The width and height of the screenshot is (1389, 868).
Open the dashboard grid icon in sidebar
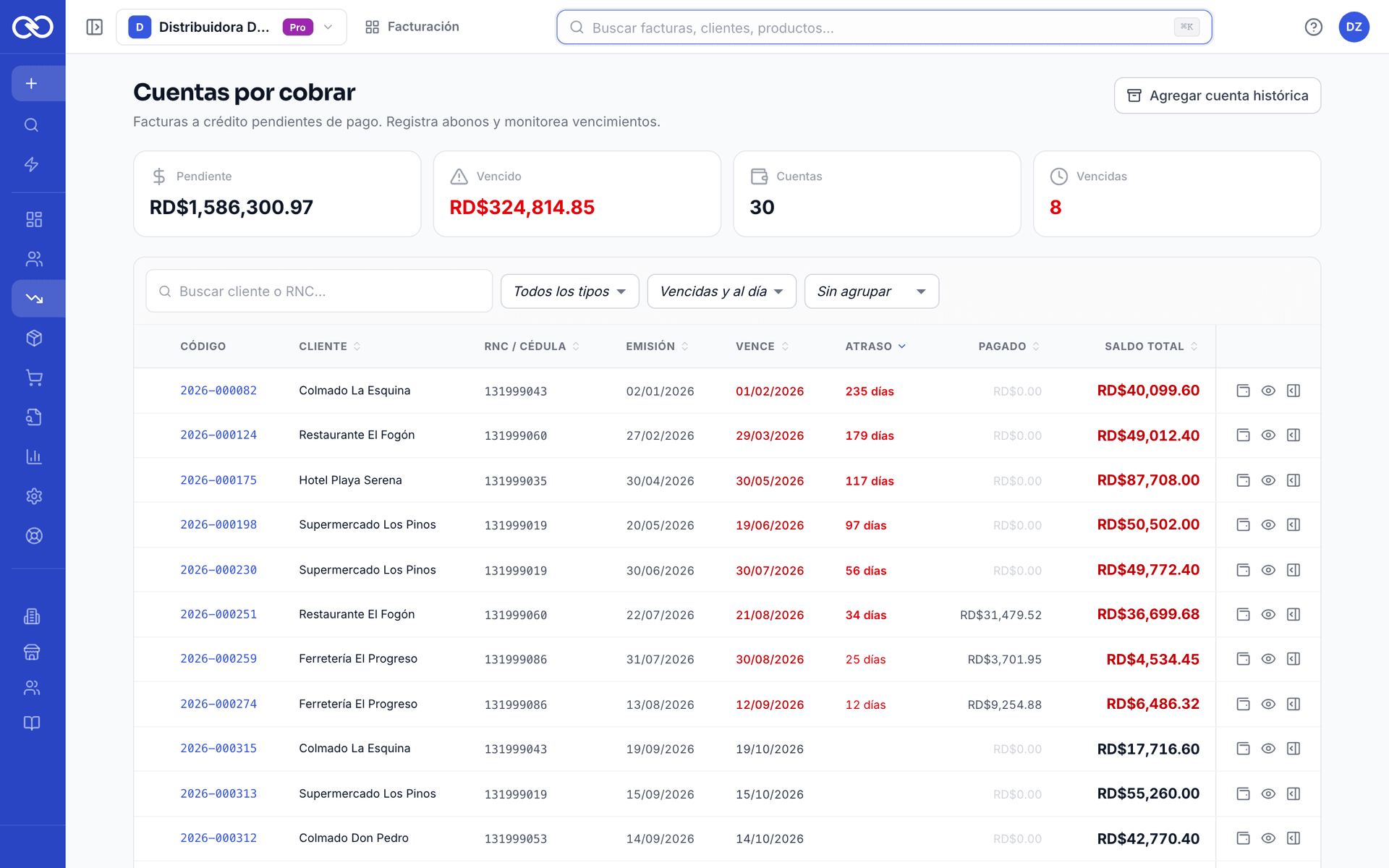point(34,219)
